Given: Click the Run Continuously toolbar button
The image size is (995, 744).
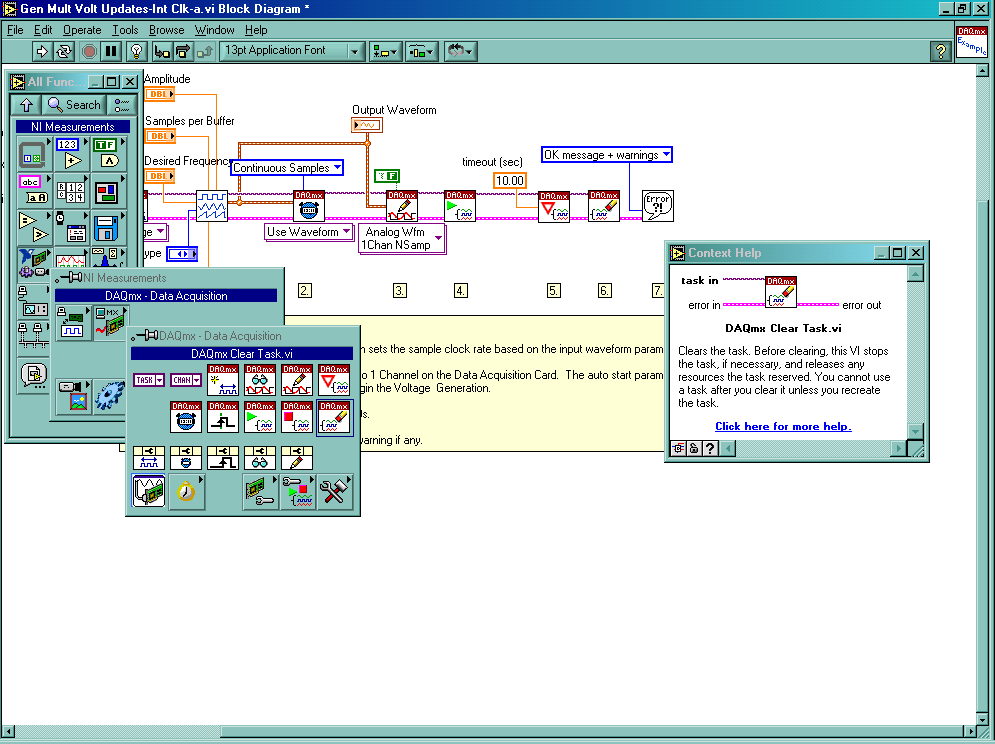Looking at the screenshot, I should point(63,51).
